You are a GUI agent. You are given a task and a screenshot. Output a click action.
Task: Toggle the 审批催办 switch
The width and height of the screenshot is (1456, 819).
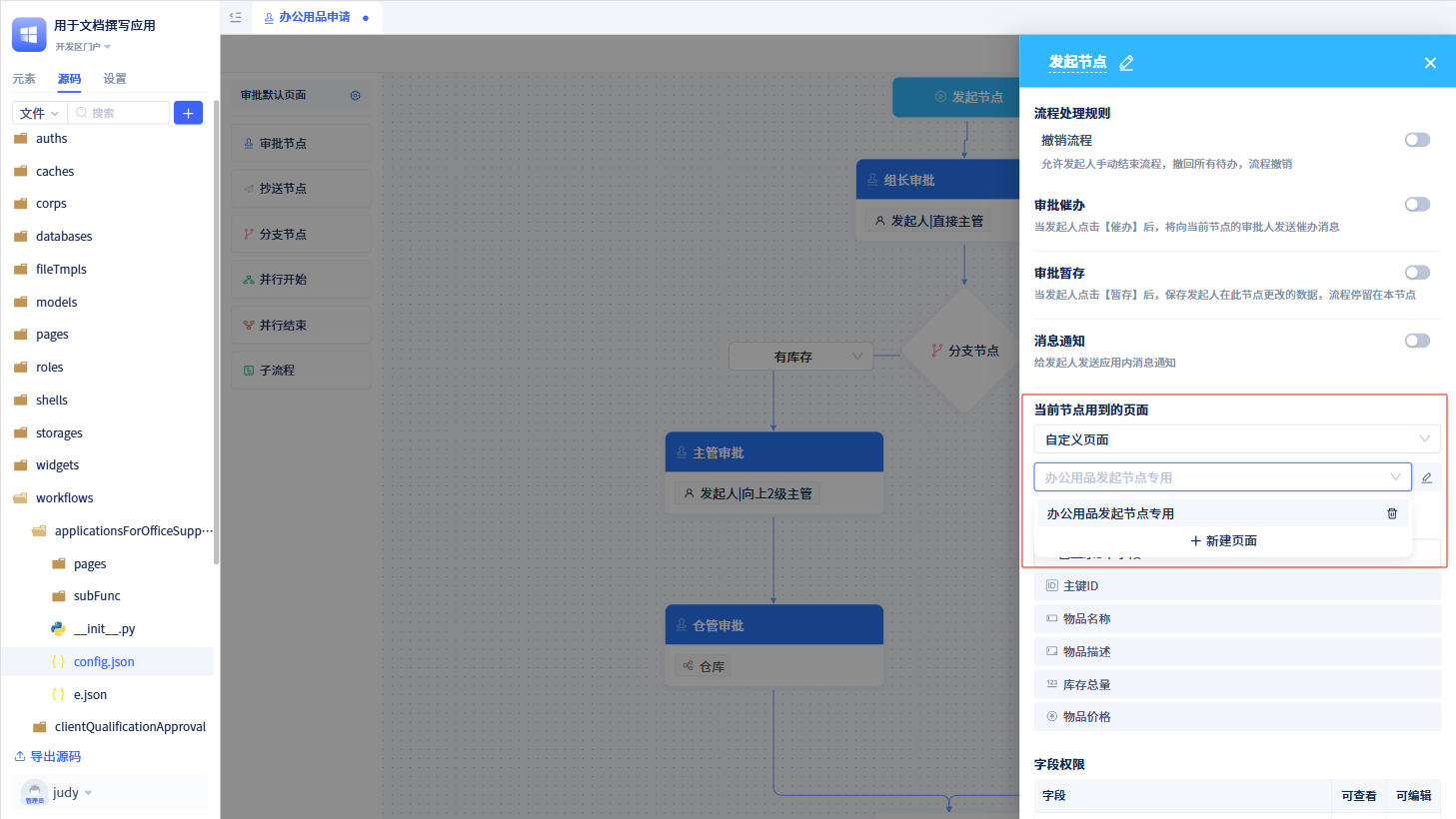1417,205
